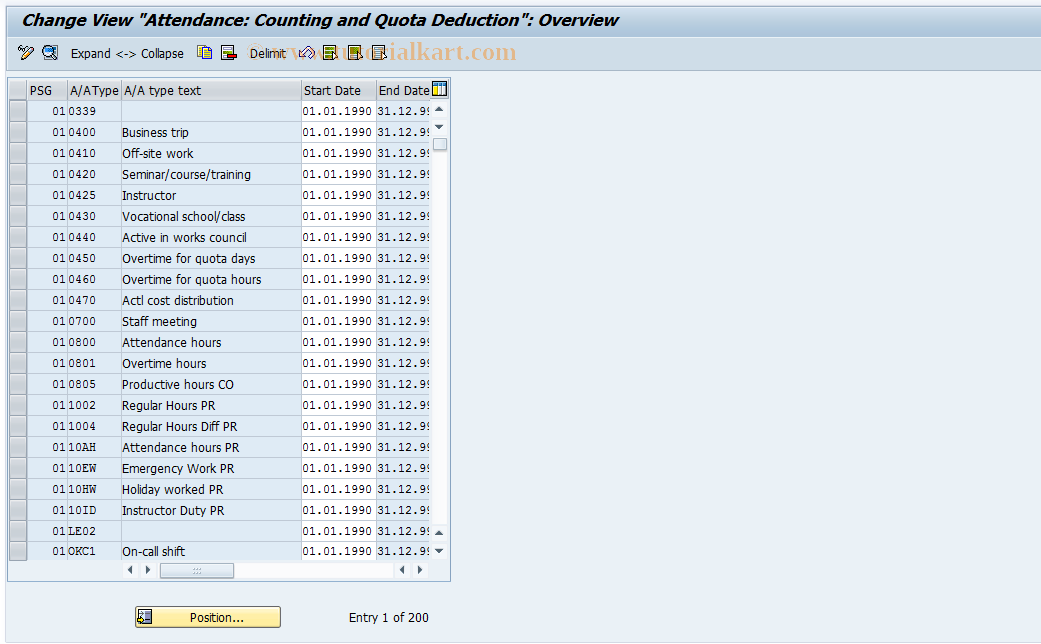Select row for Business trip
Screen dimensions: 1041x644
click(18, 132)
